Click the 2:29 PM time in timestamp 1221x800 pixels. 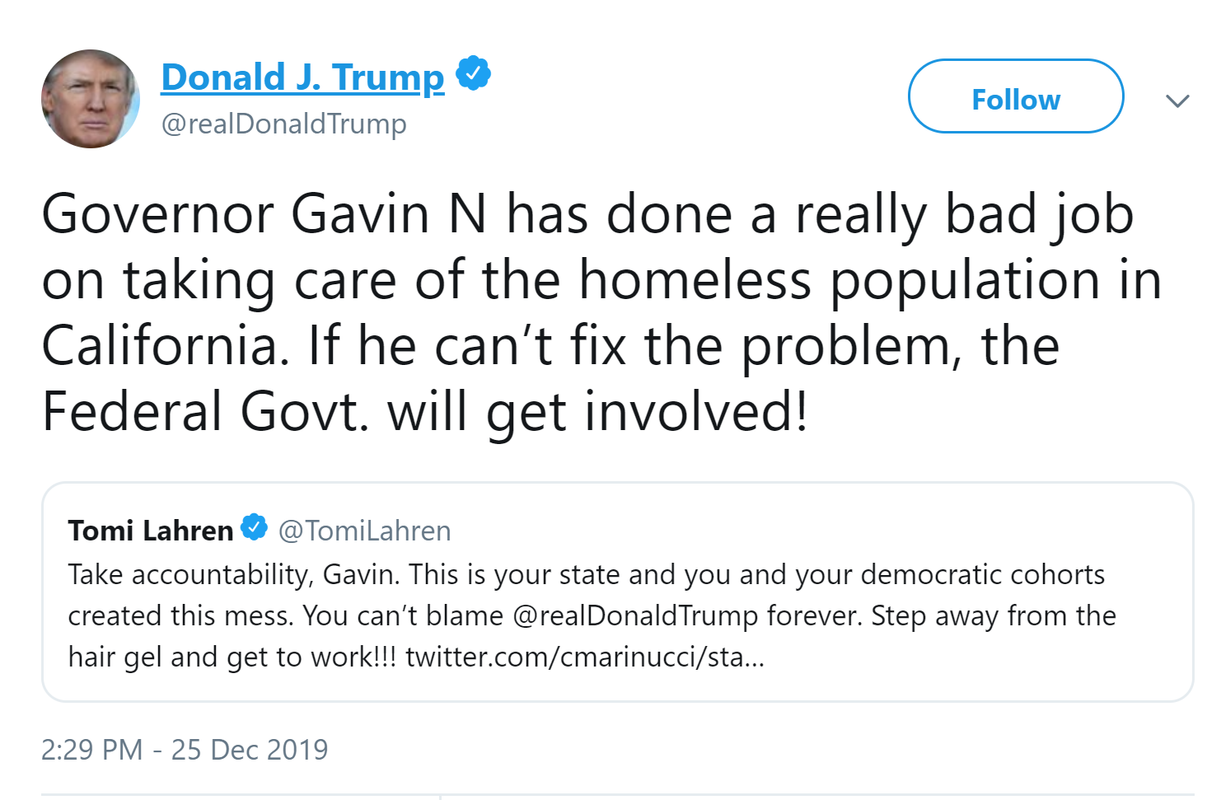tap(92, 749)
